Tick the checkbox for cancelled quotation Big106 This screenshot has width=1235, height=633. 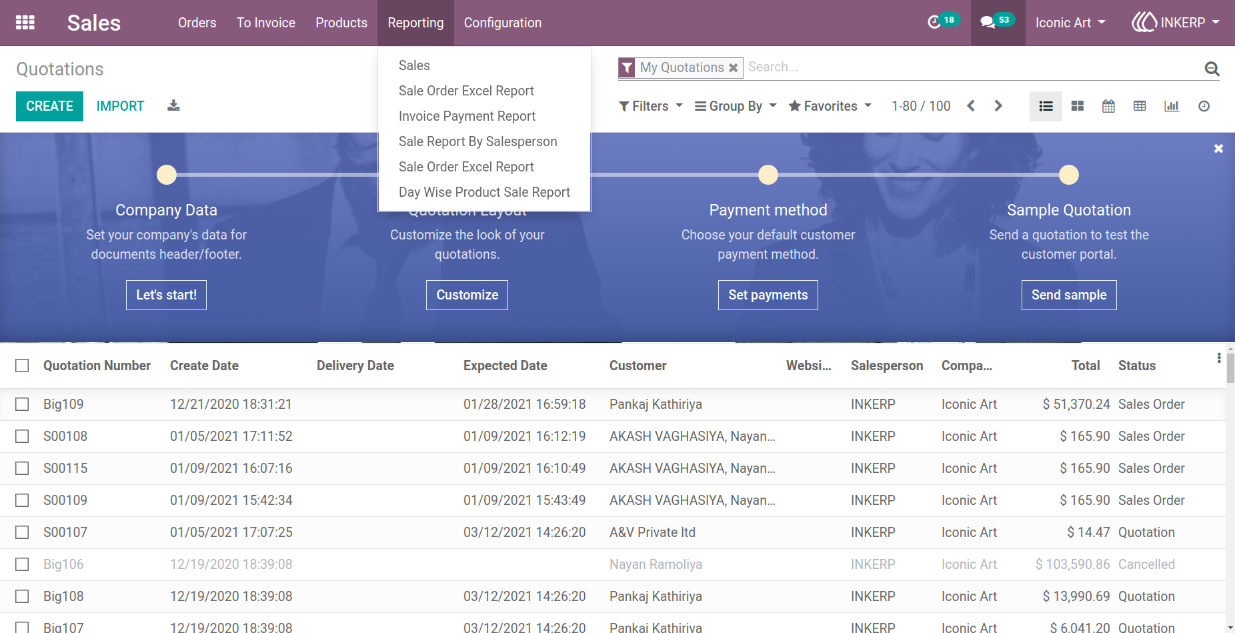(22, 565)
